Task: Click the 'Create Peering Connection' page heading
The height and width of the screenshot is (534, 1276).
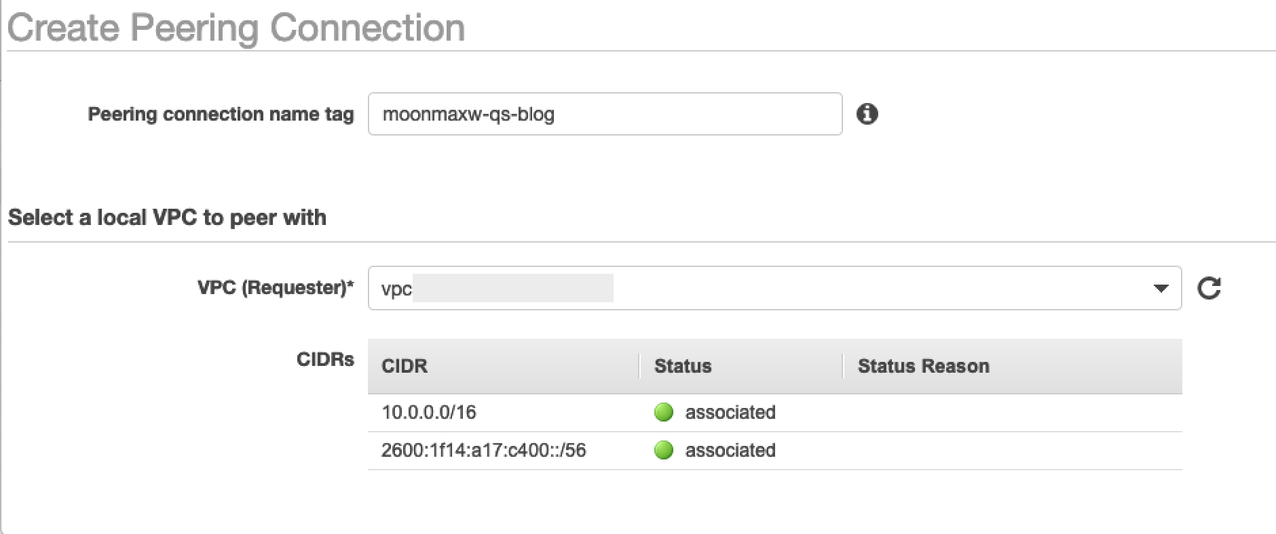Action: coord(236,27)
